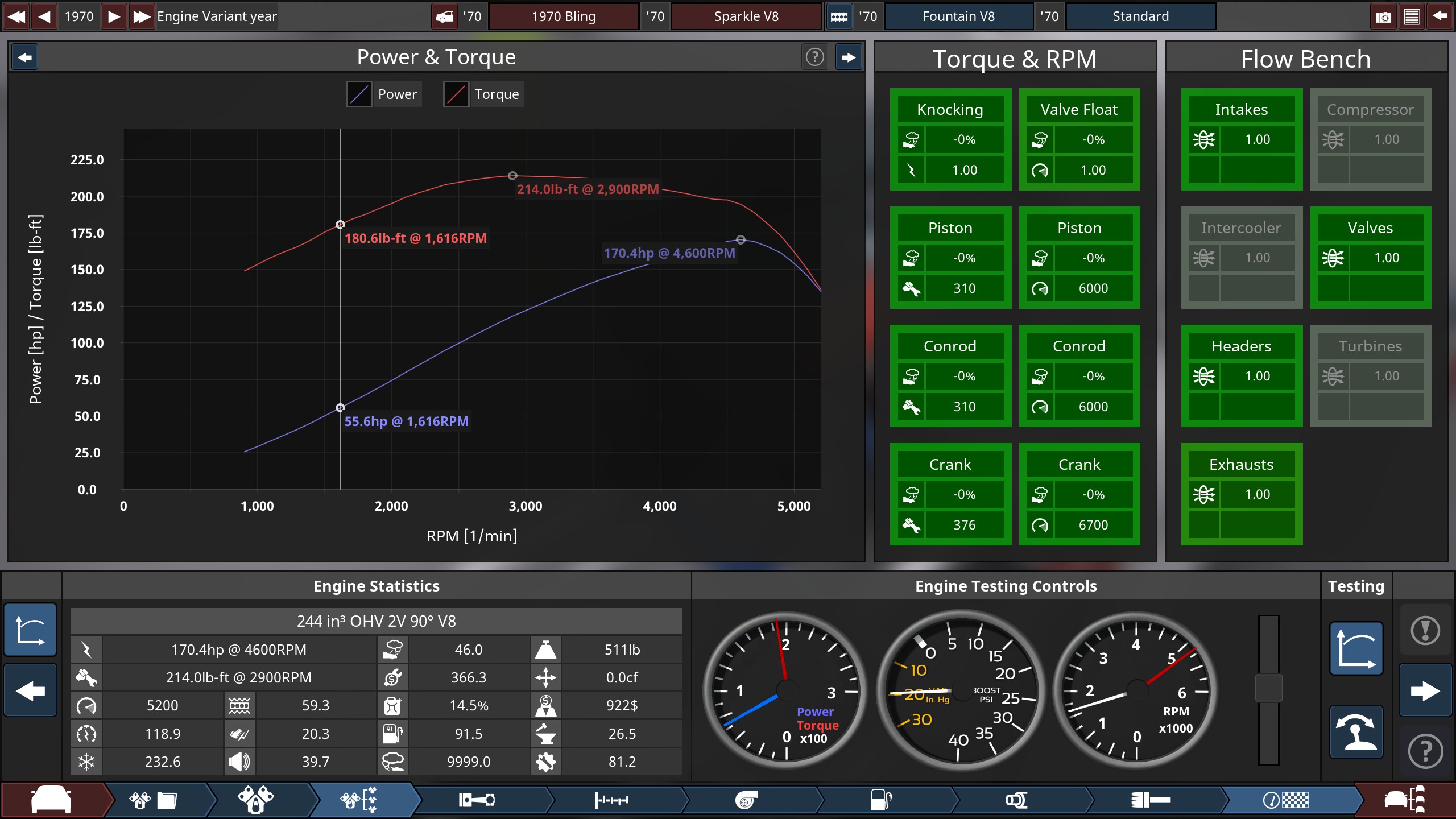Open the Sparkle V8 selector
The width and height of the screenshot is (1456, 819).
pyautogui.click(x=746, y=16)
